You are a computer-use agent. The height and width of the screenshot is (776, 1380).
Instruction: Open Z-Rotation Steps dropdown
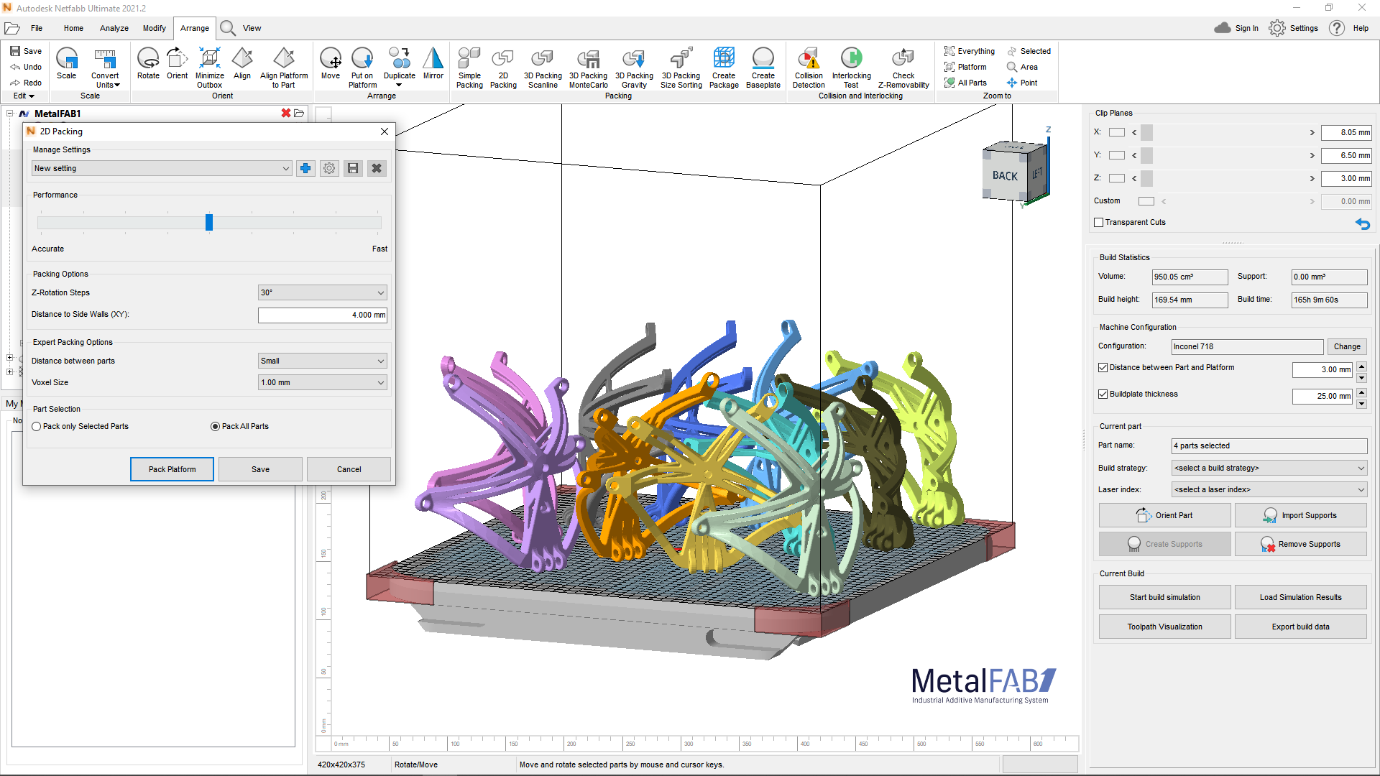point(322,292)
